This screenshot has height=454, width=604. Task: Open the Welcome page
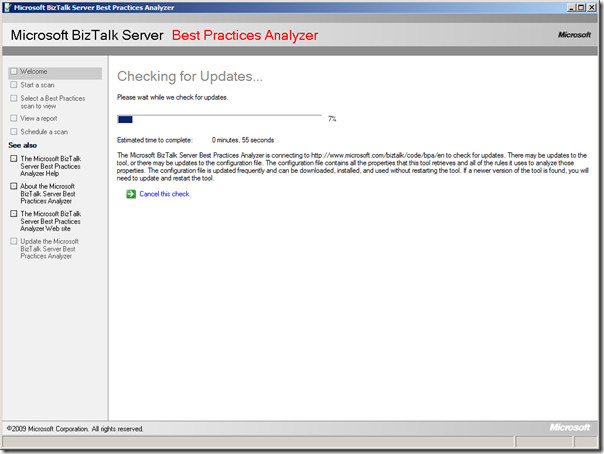click(x=34, y=72)
